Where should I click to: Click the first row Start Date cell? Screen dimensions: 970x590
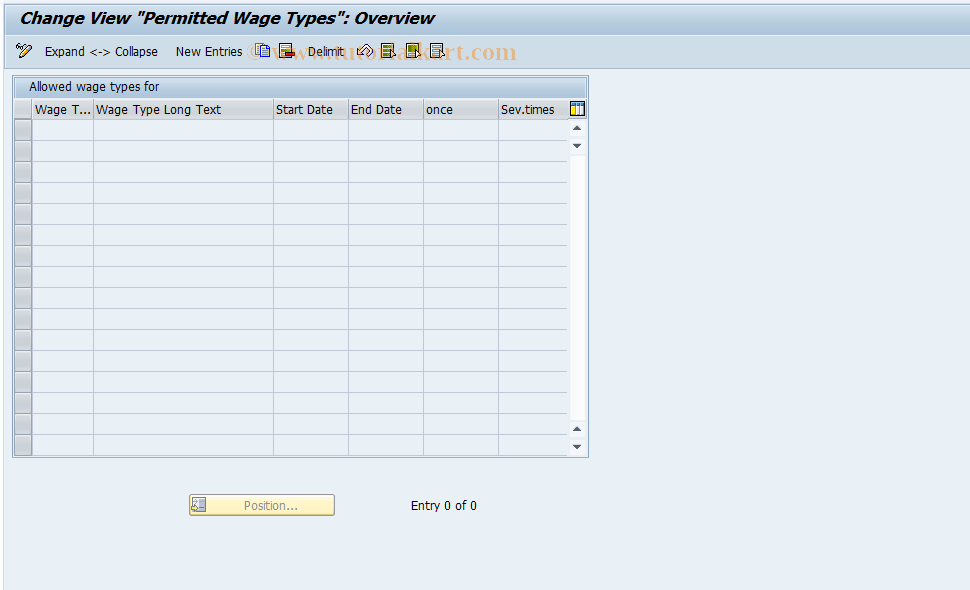311,130
